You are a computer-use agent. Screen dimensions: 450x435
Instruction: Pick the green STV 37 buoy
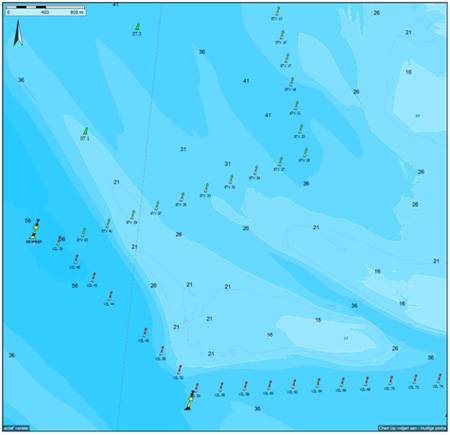tap(157, 206)
